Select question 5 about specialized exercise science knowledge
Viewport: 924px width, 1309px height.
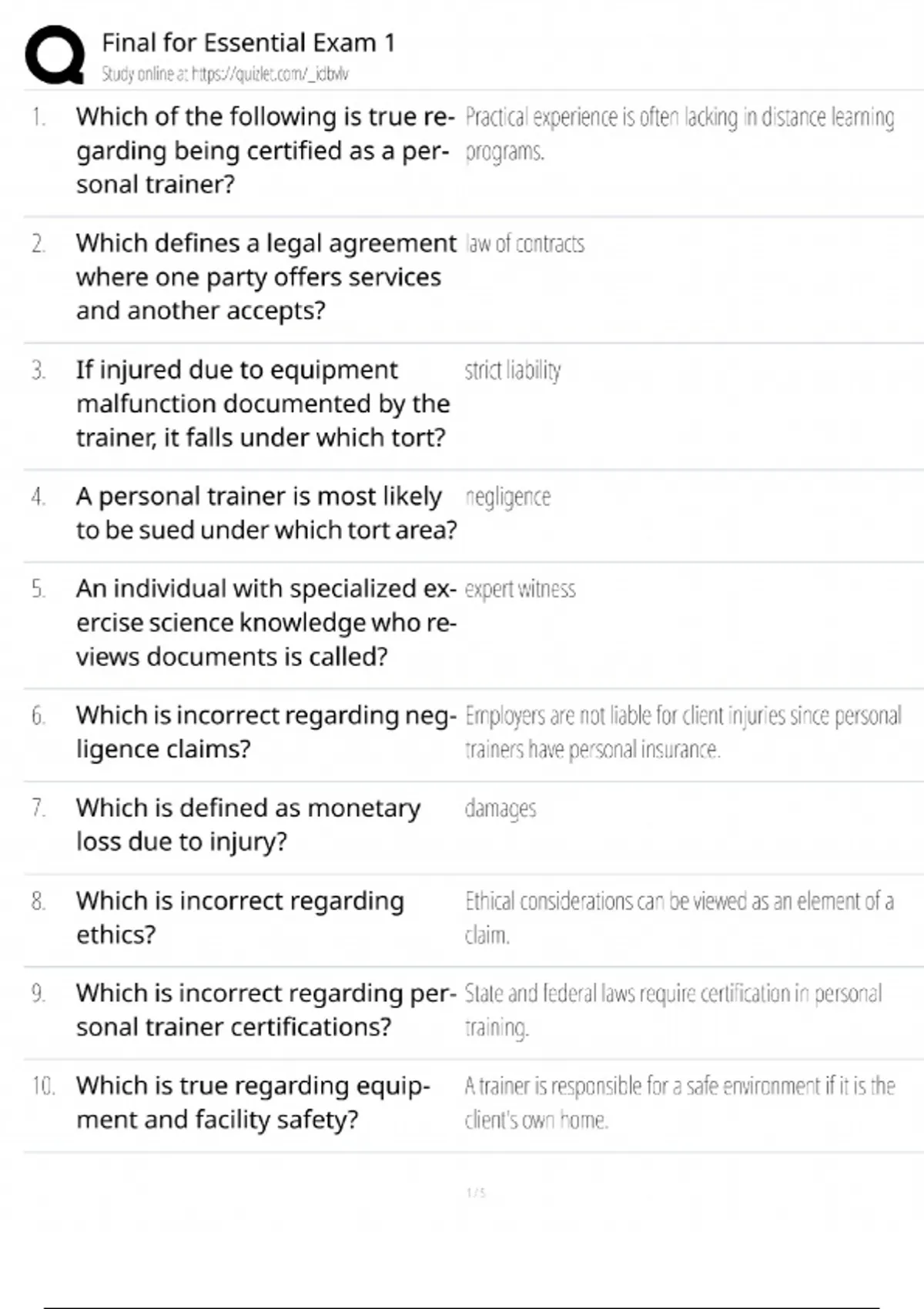(x=266, y=622)
